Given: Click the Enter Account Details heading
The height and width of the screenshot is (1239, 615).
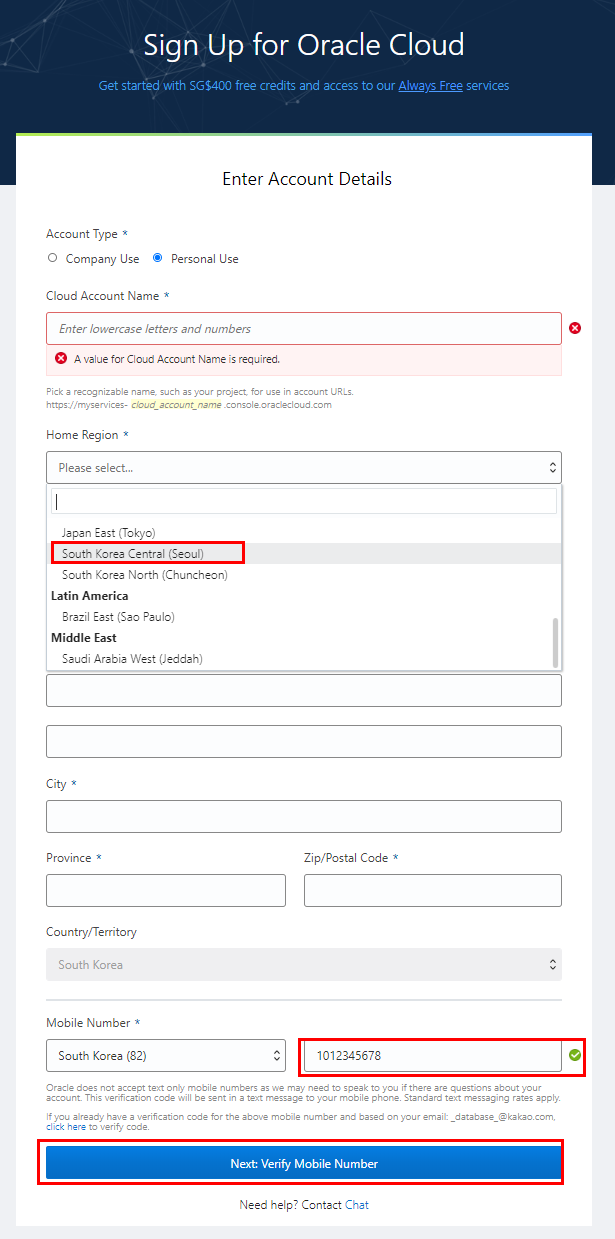Looking at the screenshot, I should click(x=307, y=179).
